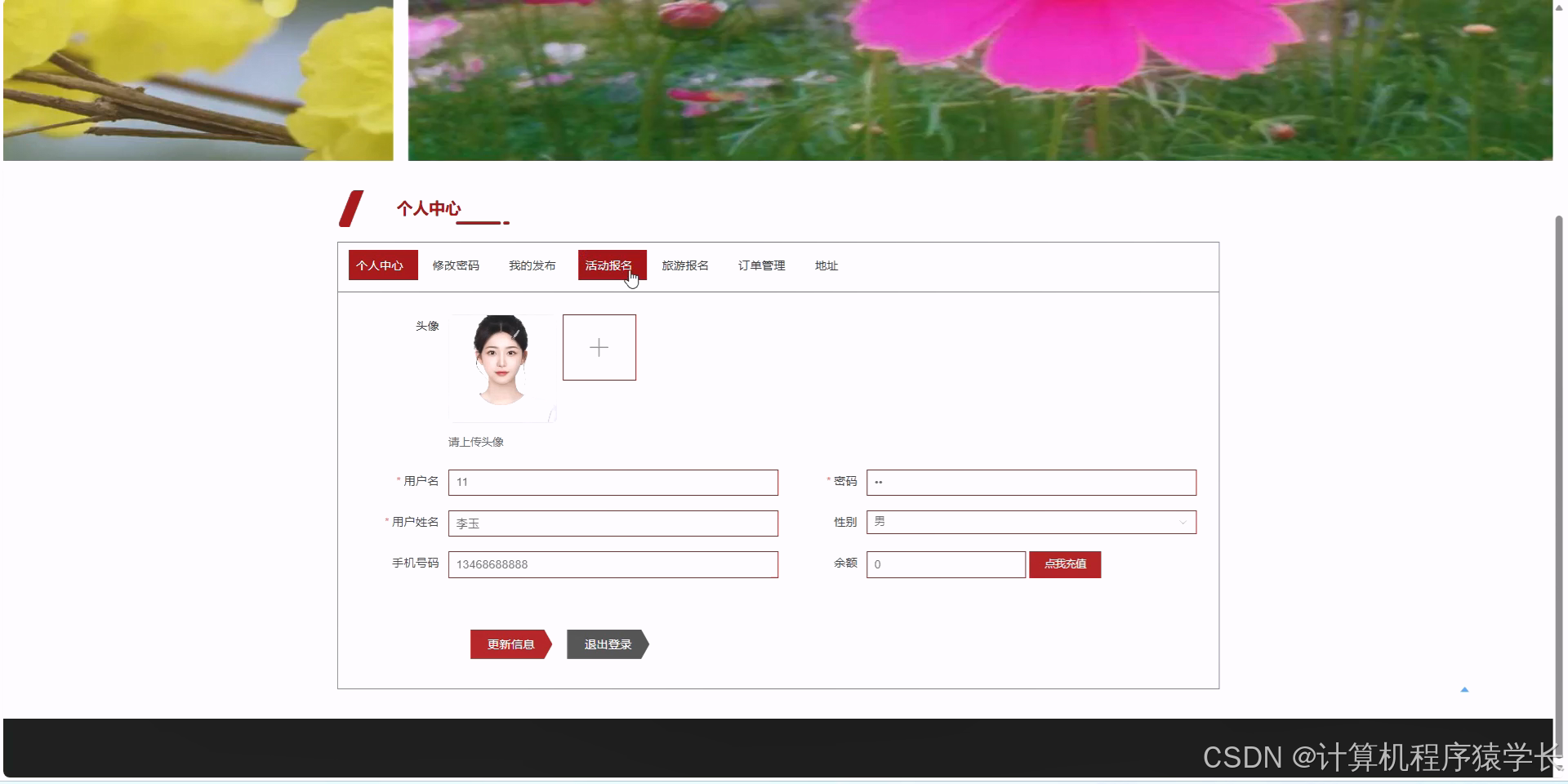Click the 密码 password field
Screen dimensions: 1568x784
[x=1031, y=483]
